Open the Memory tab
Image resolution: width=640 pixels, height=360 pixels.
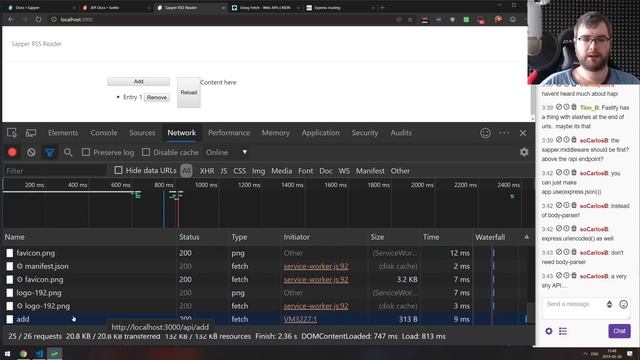tap(276, 133)
